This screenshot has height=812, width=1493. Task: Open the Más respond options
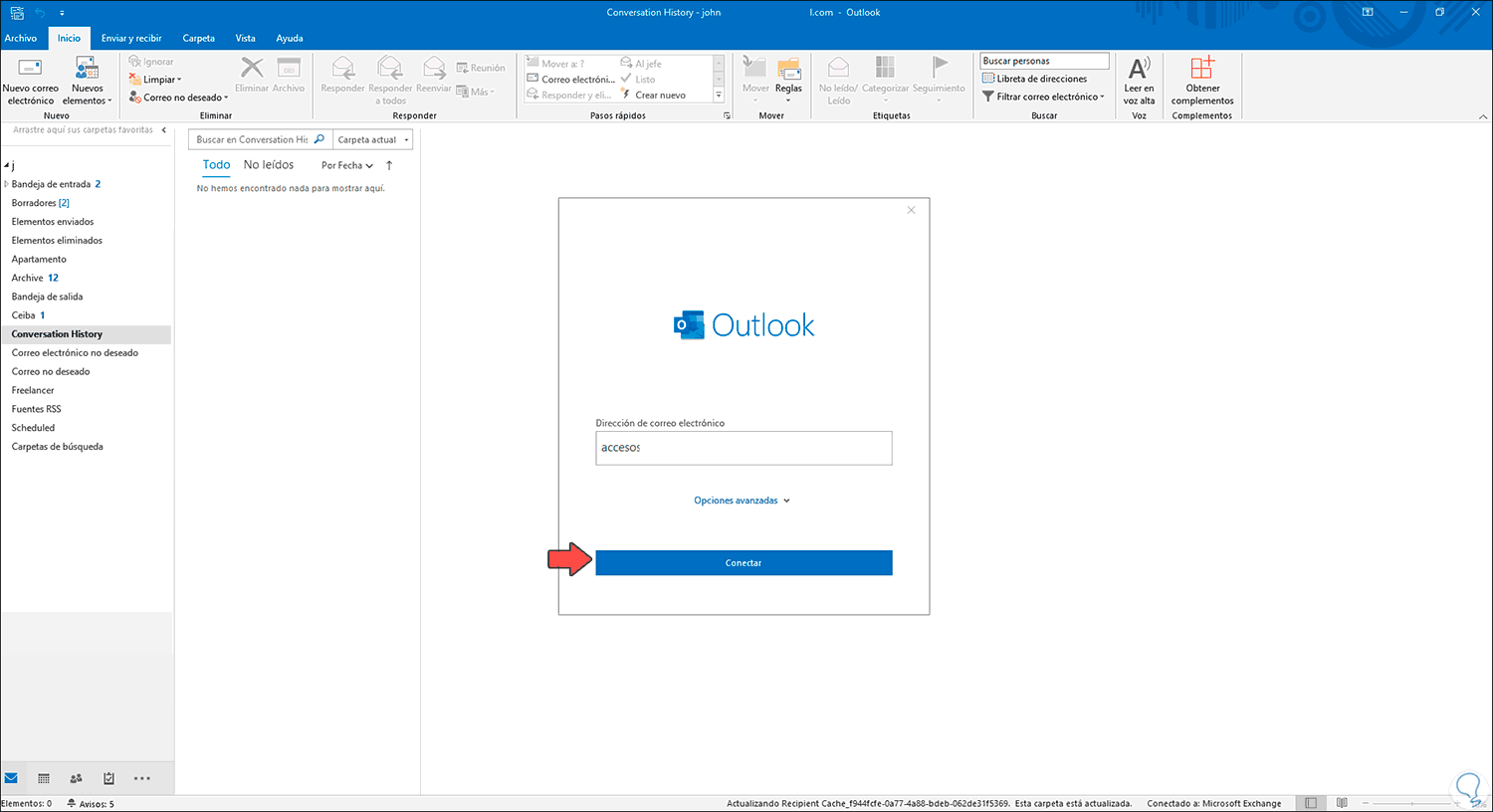click(476, 92)
